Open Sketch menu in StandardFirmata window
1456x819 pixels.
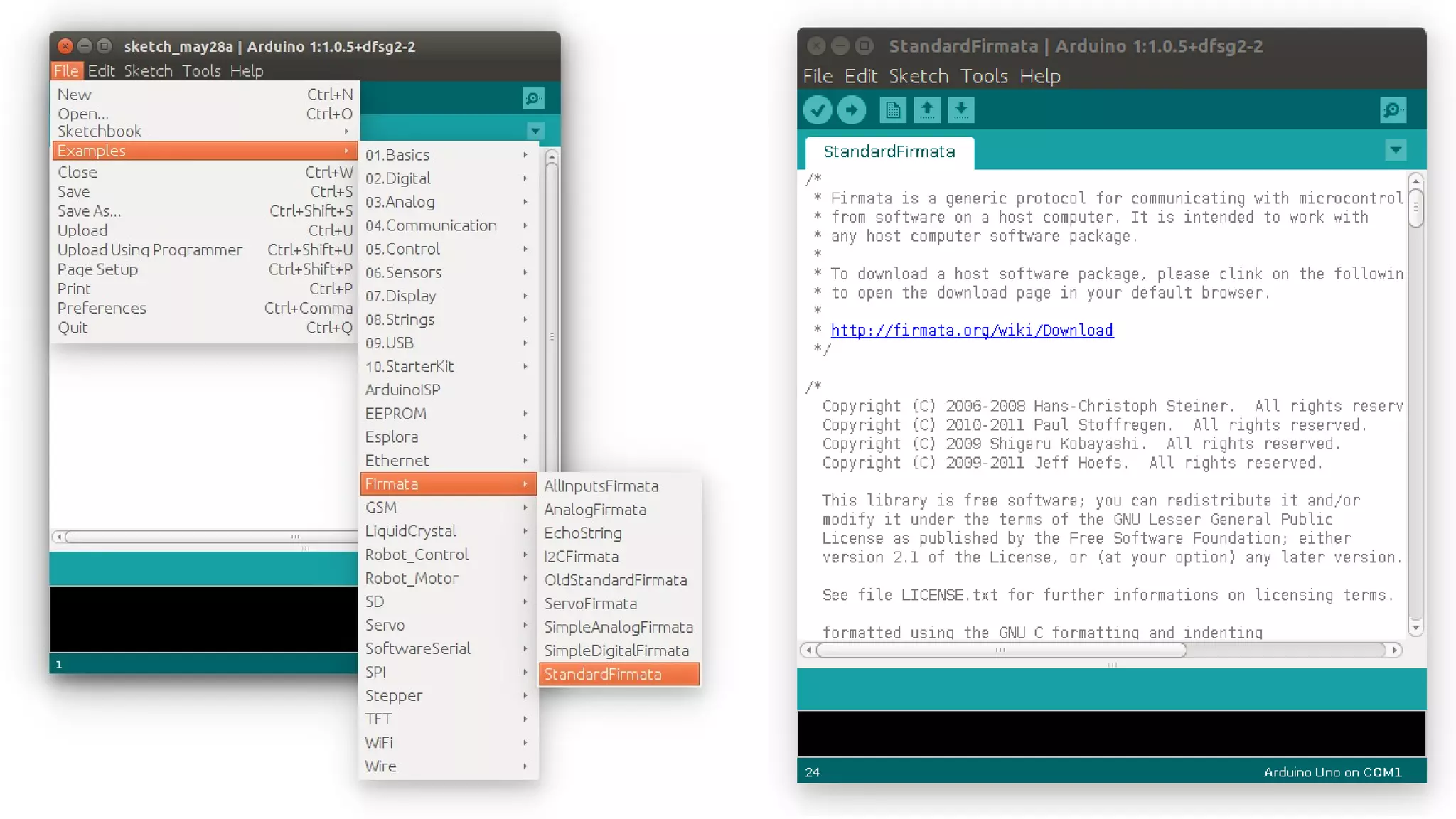pos(919,75)
